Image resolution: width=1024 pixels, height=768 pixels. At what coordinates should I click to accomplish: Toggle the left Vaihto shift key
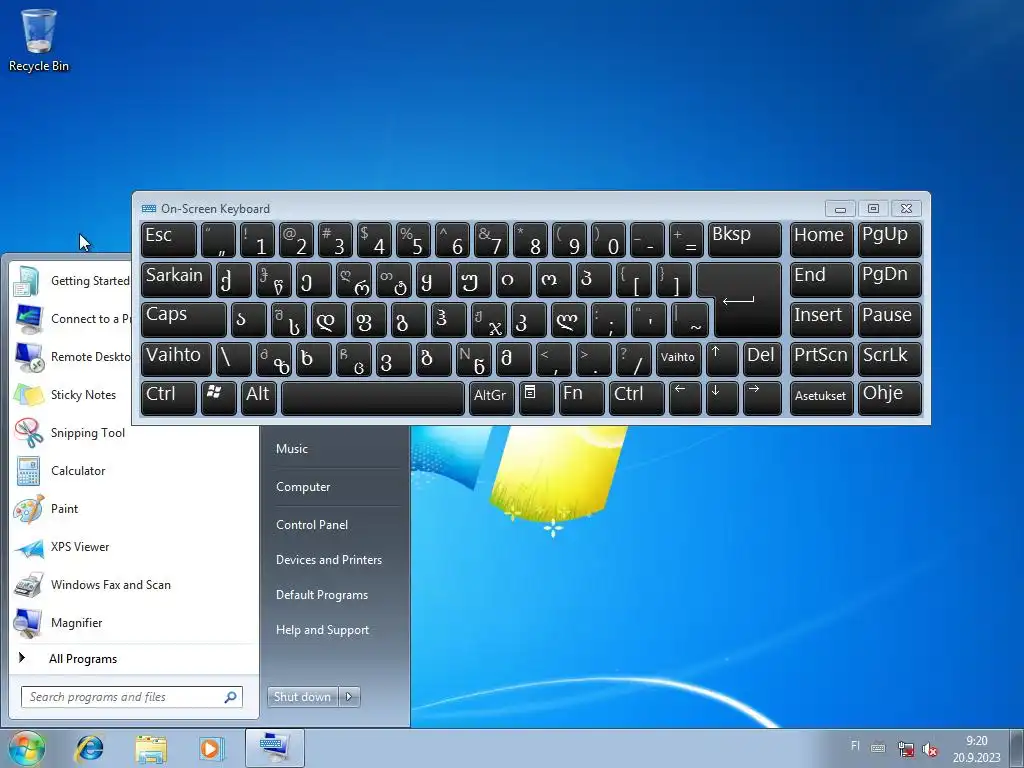coord(176,359)
